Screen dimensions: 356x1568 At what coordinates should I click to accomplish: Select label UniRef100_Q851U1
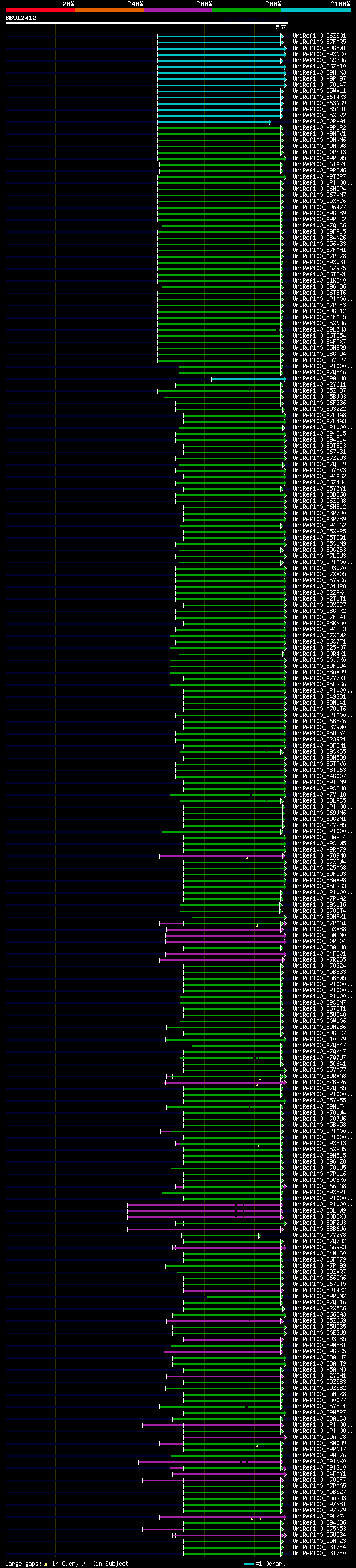pyautogui.click(x=319, y=110)
